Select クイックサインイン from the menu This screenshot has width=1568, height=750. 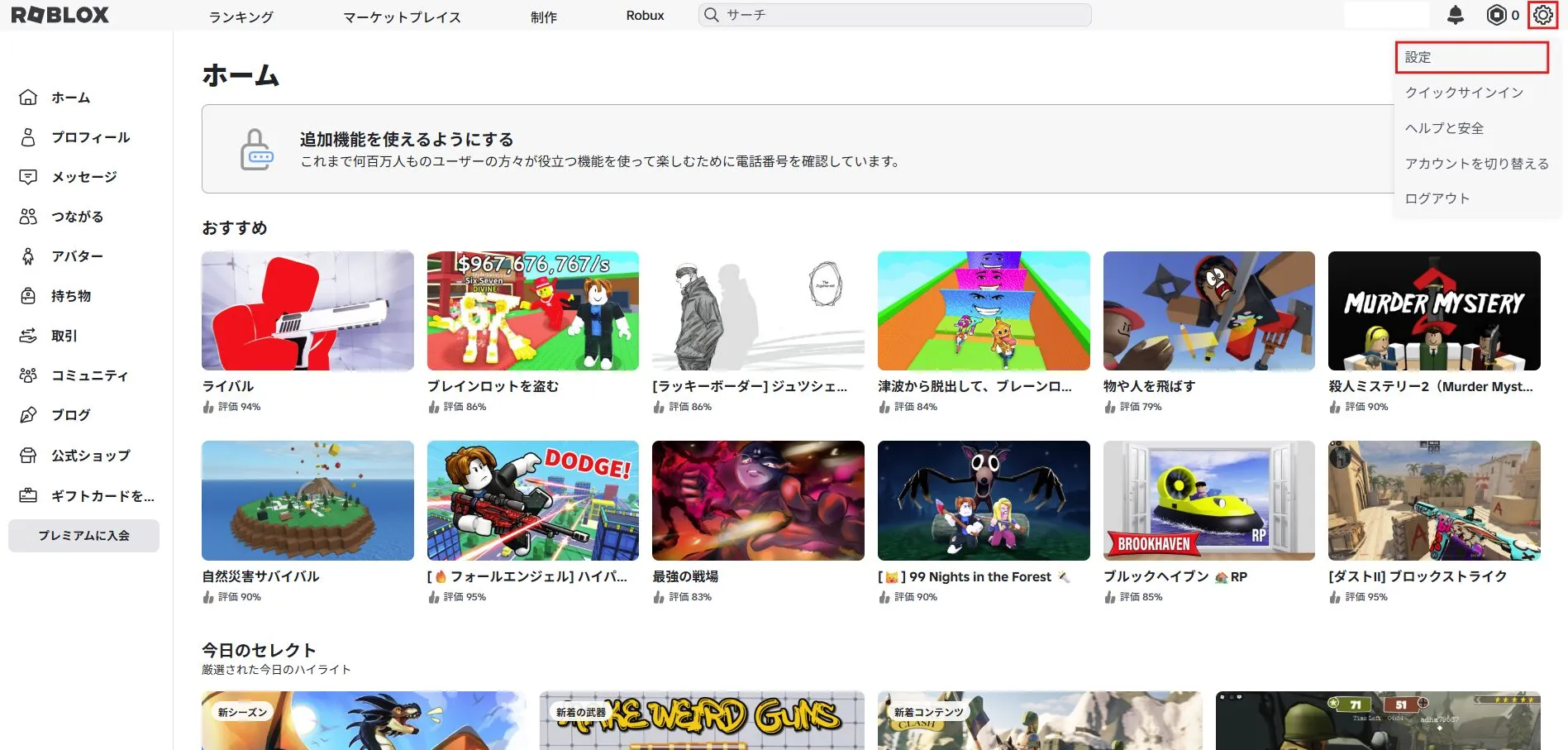[1464, 93]
